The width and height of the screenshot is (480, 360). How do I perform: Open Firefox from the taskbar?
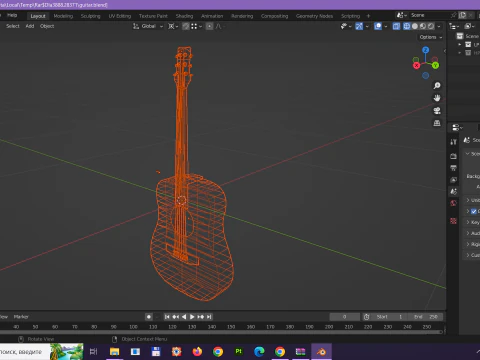point(197,352)
